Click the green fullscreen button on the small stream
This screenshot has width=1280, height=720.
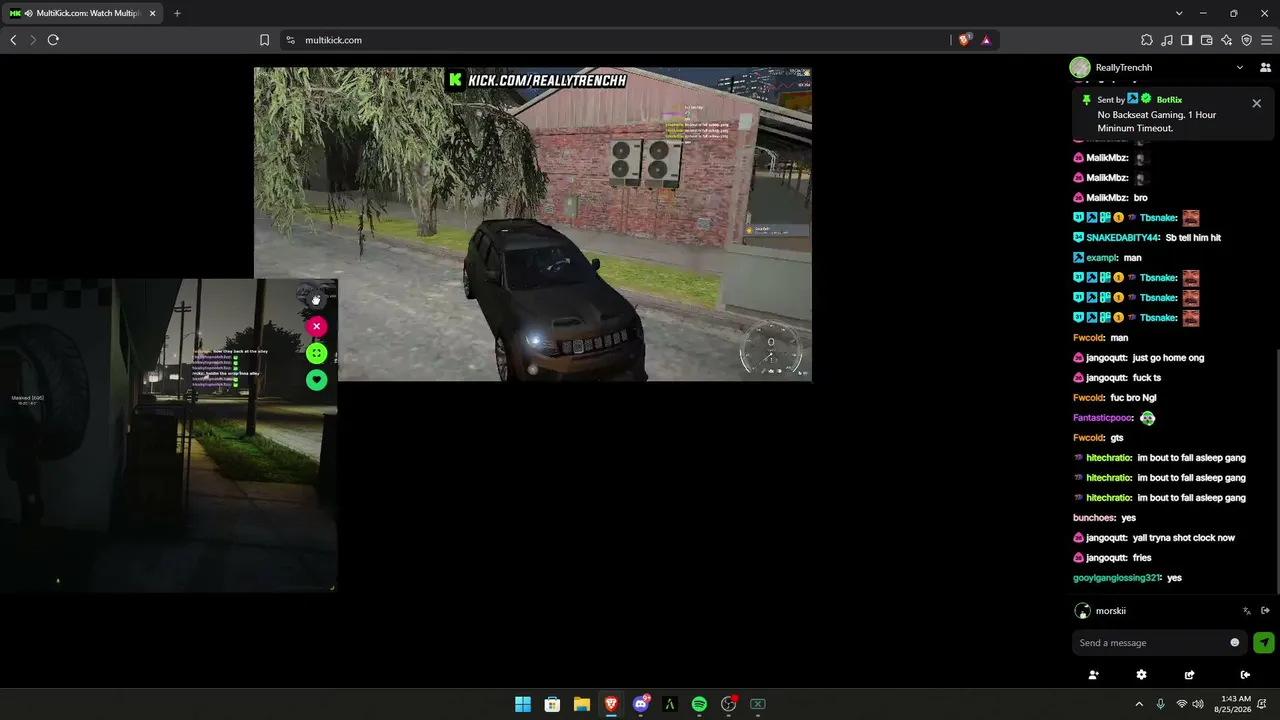(x=316, y=353)
